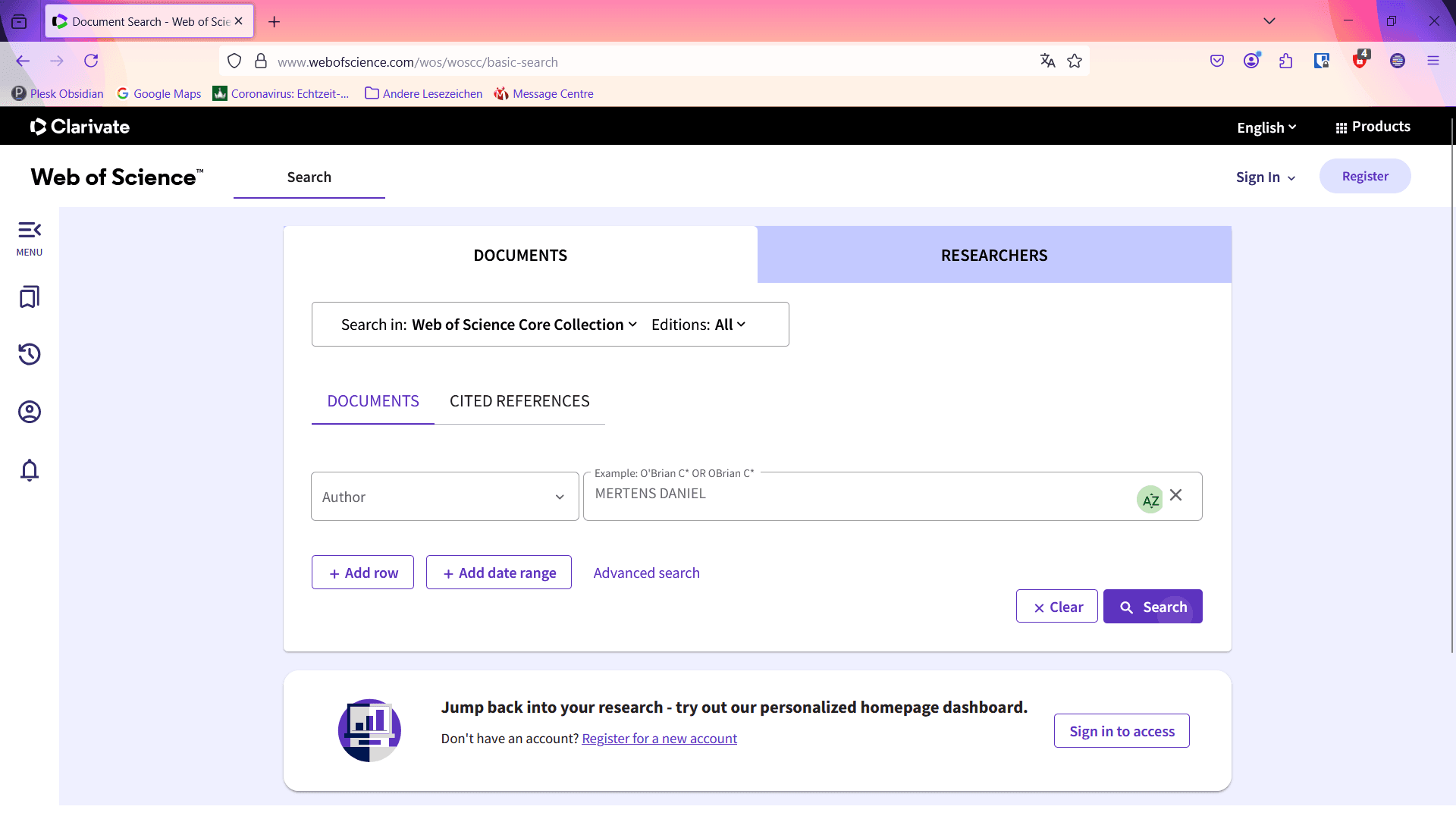Select the top DOCUMENTS tab
This screenshot has height=819, width=1456.
click(x=520, y=255)
